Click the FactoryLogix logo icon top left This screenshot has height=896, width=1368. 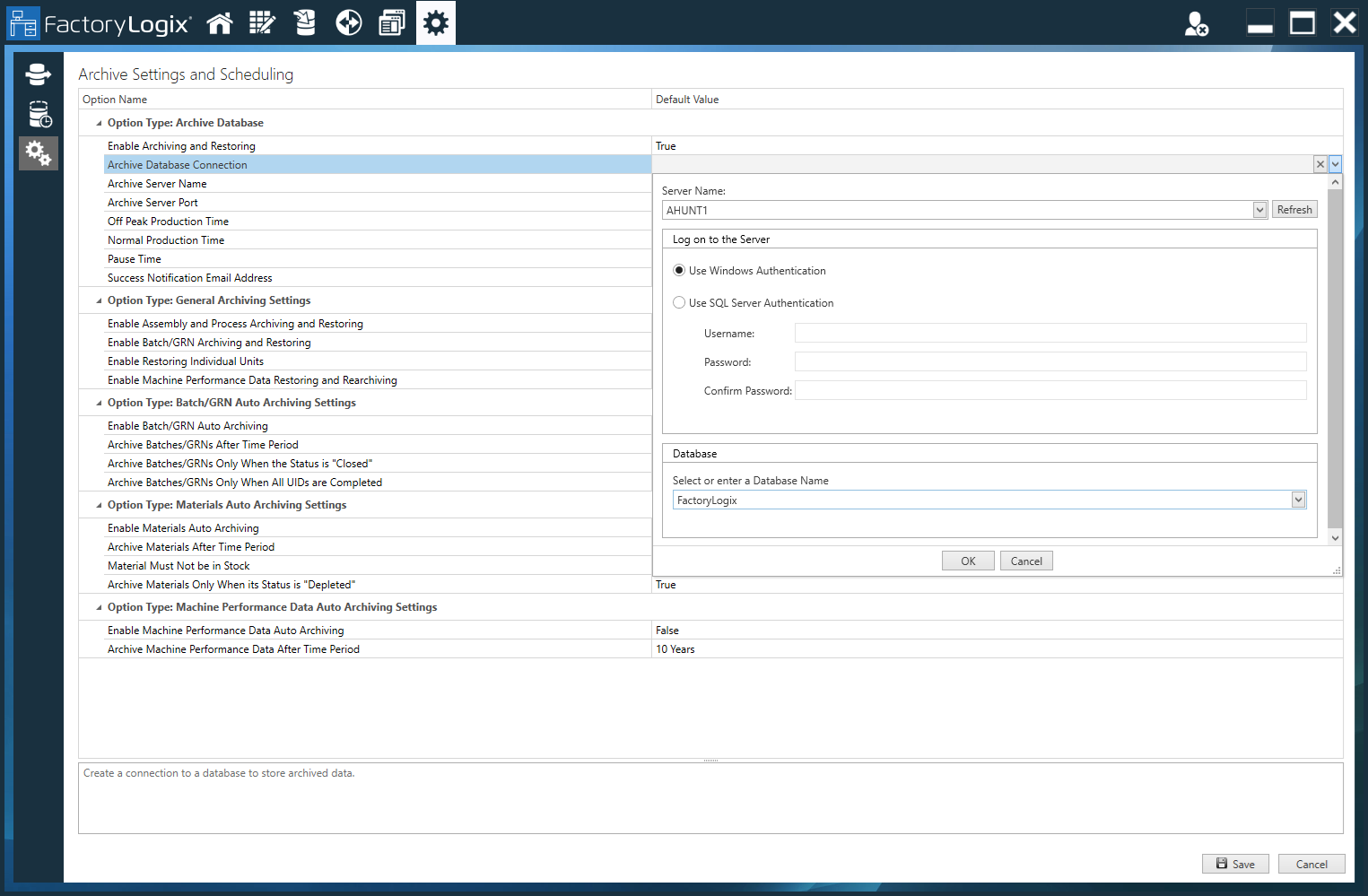point(23,22)
